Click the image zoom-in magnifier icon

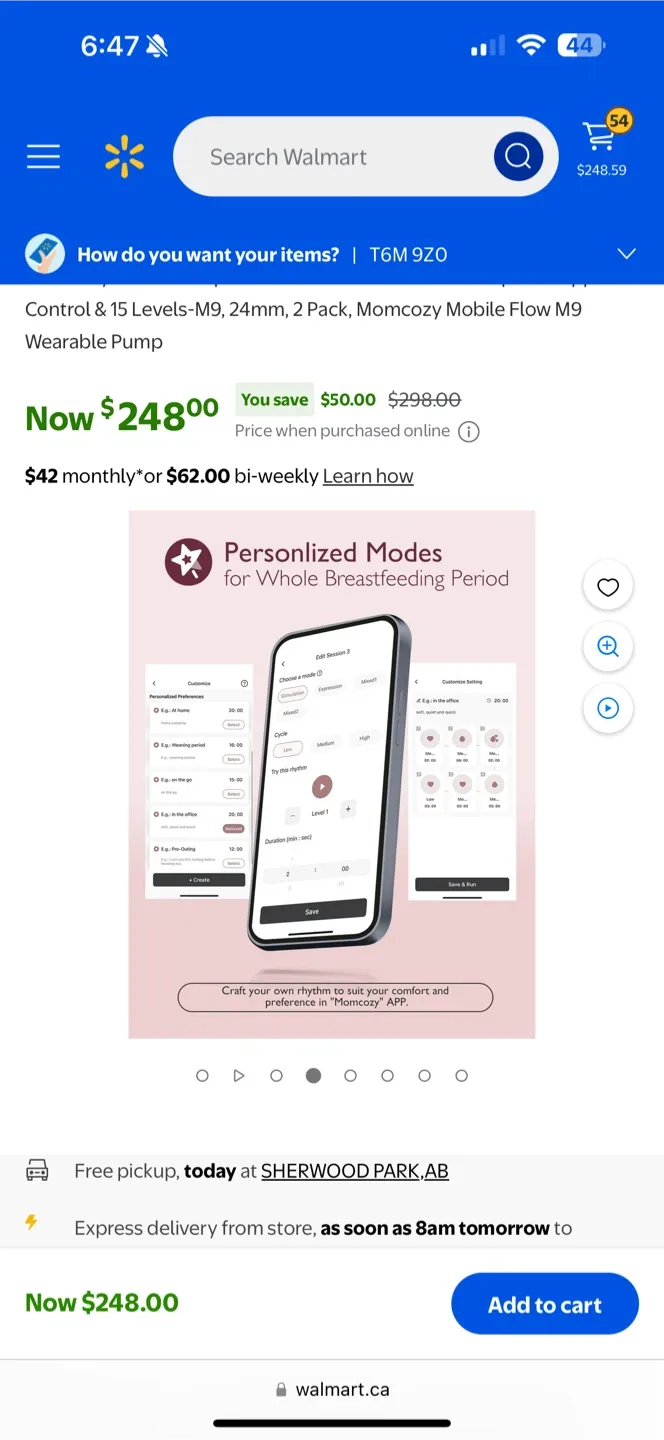coord(608,647)
